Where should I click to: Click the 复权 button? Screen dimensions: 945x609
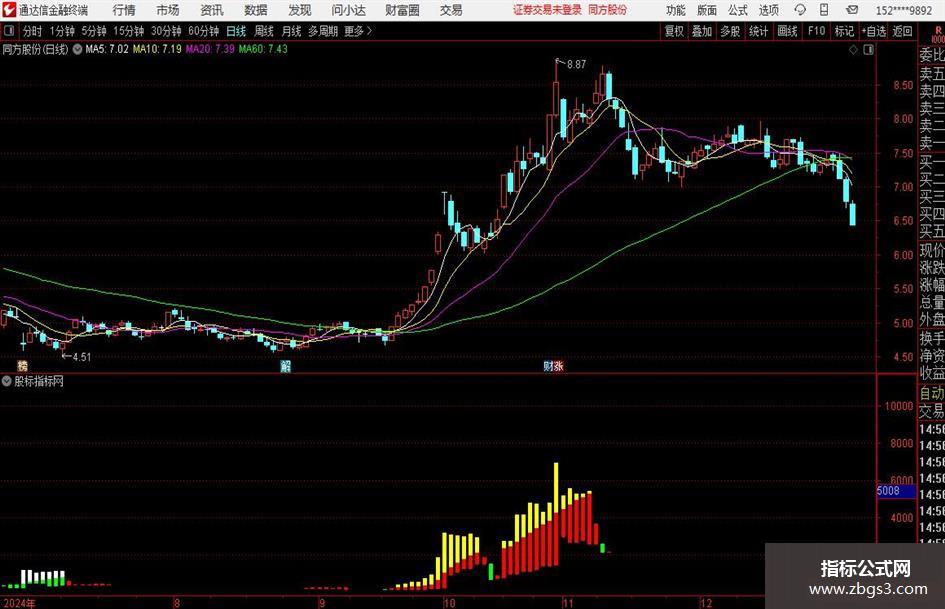(x=674, y=31)
